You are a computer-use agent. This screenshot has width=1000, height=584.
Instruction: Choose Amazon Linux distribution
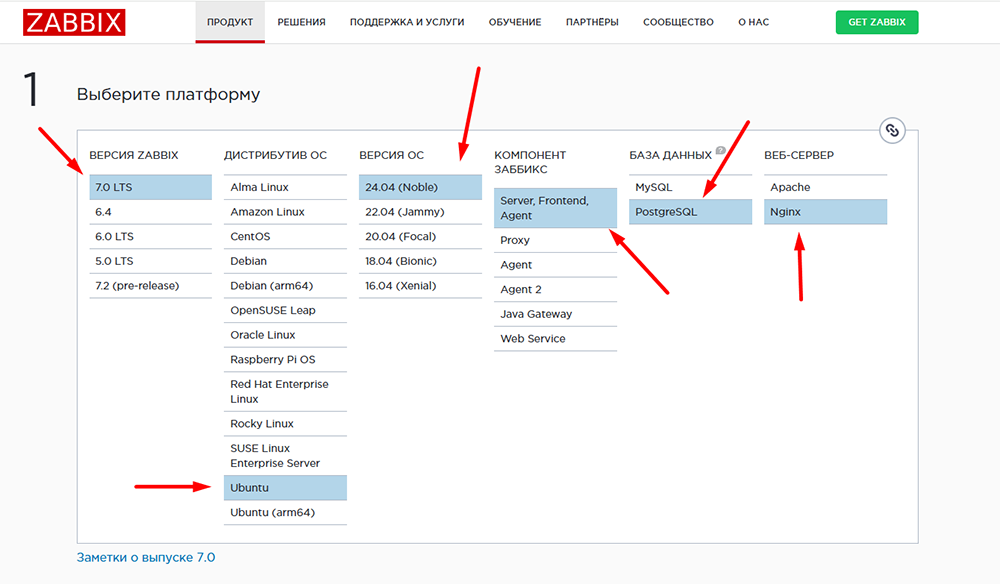click(285, 212)
